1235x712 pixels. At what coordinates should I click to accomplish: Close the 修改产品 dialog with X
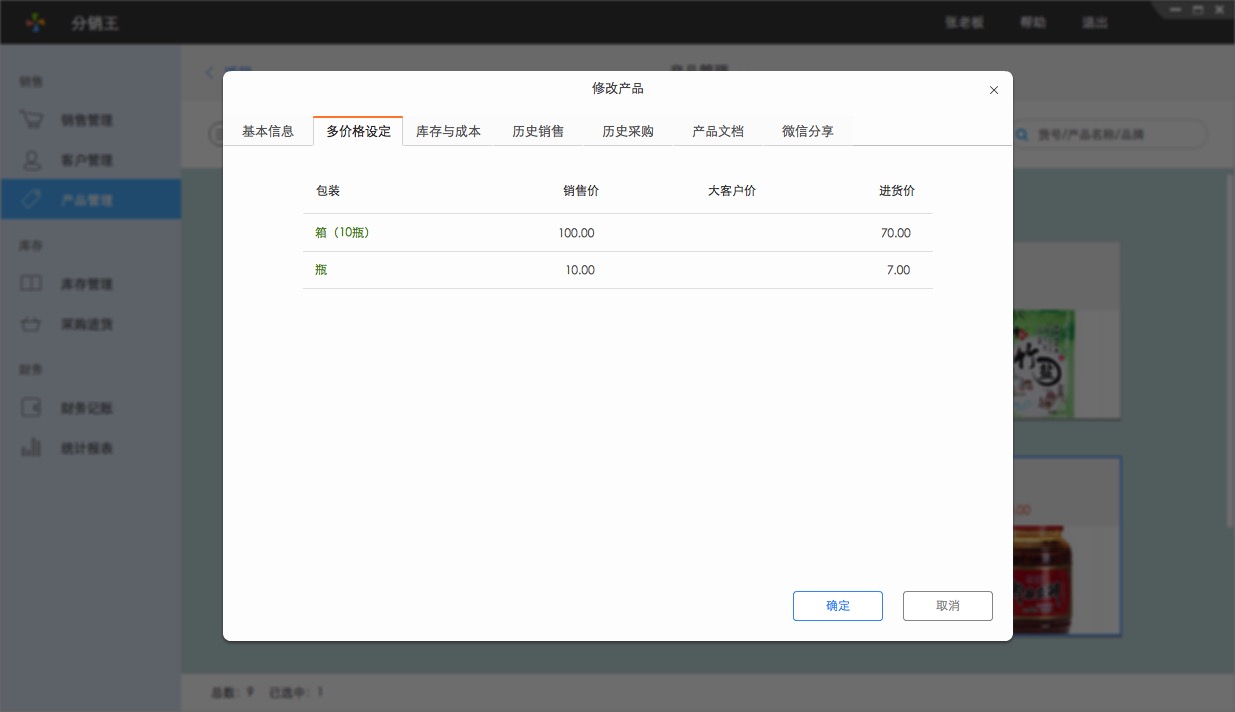[x=994, y=90]
